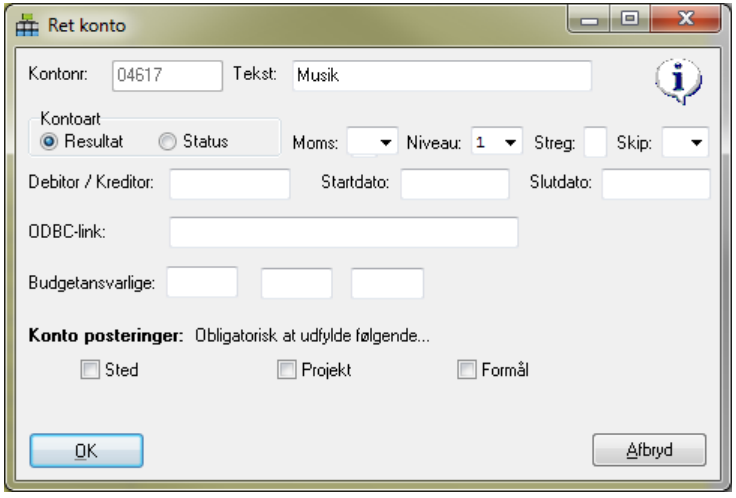Select the Status radio button
Image resolution: width=736 pixels, height=498 pixels.
[x=167, y=141]
